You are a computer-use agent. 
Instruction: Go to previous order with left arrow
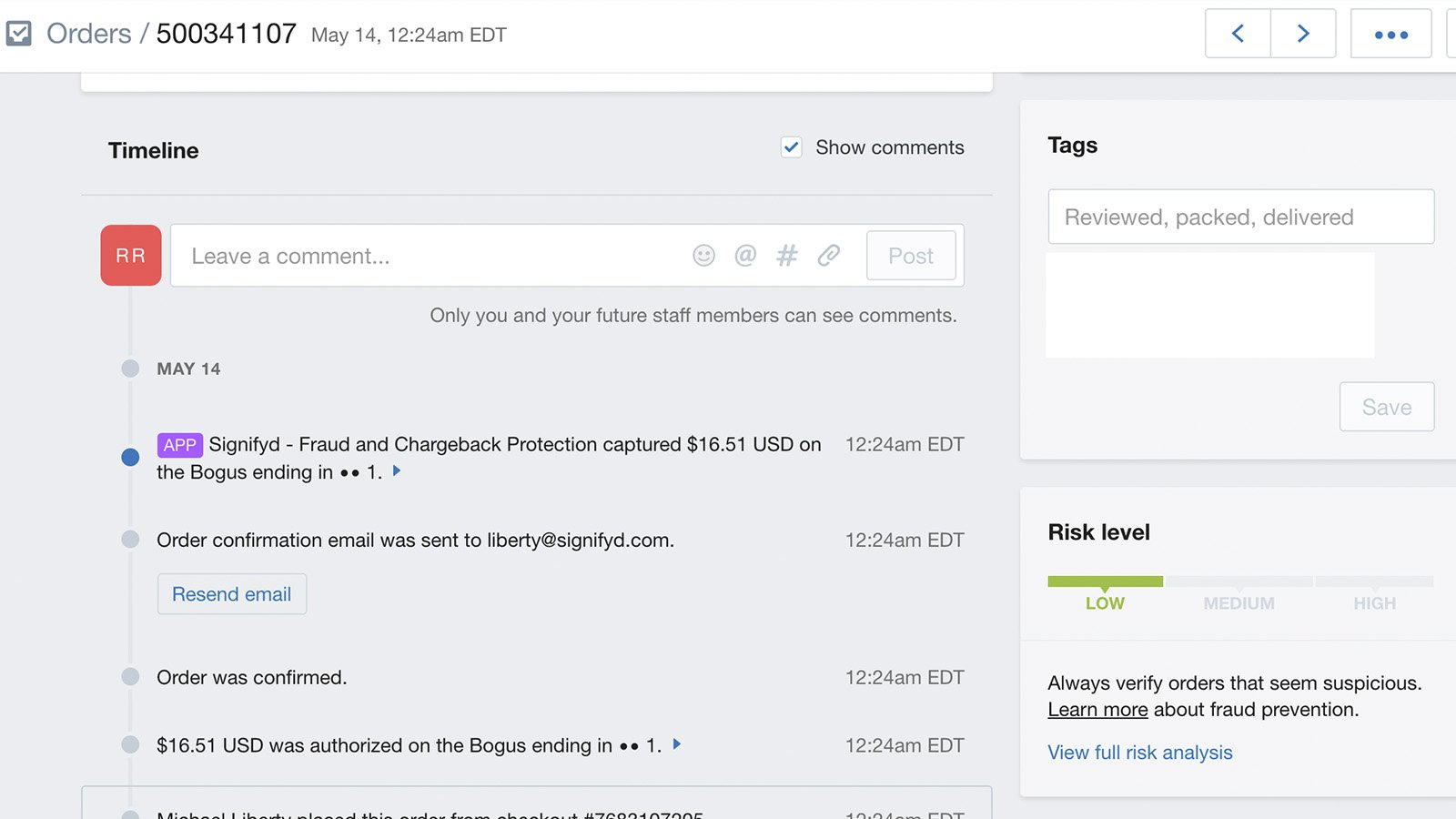(1238, 34)
